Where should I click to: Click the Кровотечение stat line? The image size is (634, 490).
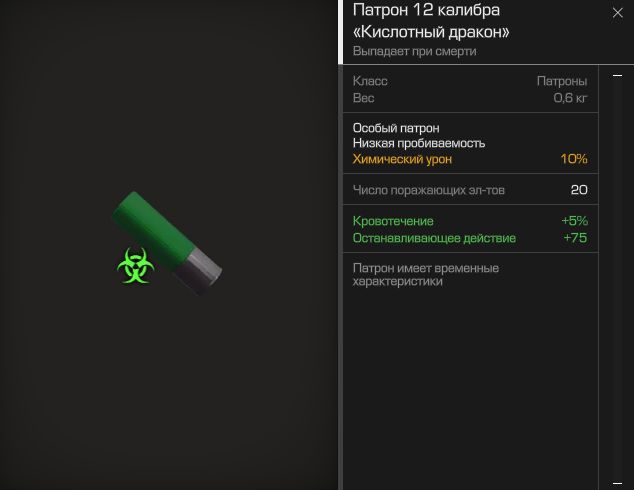pyautogui.click(x=470, y=221)
